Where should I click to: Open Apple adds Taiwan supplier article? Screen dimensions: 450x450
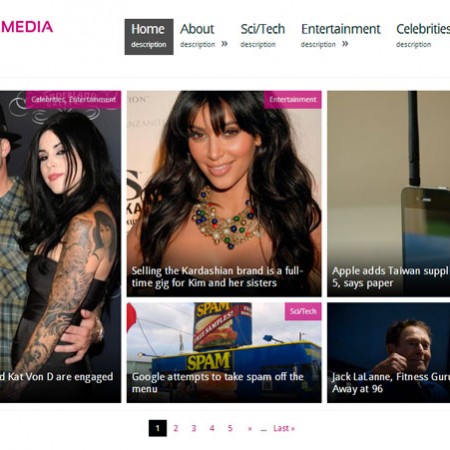[391, 277]
